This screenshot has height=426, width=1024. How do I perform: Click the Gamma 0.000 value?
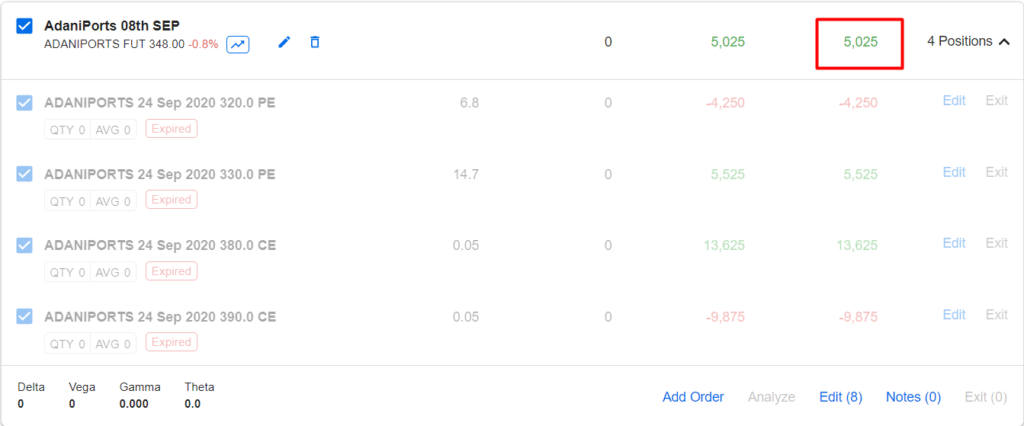tap(134, 404)
